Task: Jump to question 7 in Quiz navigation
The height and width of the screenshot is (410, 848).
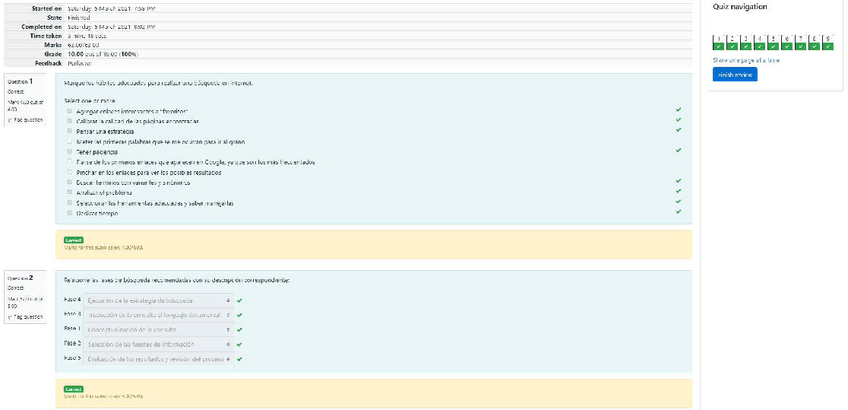Action: tap(803, 43)
